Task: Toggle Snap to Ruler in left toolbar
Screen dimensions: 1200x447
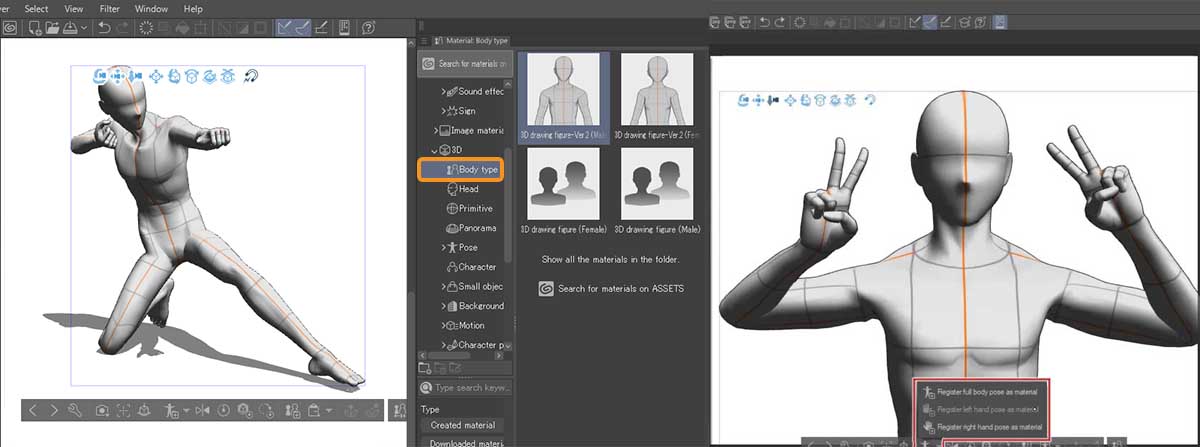Action: pos(285,28)
